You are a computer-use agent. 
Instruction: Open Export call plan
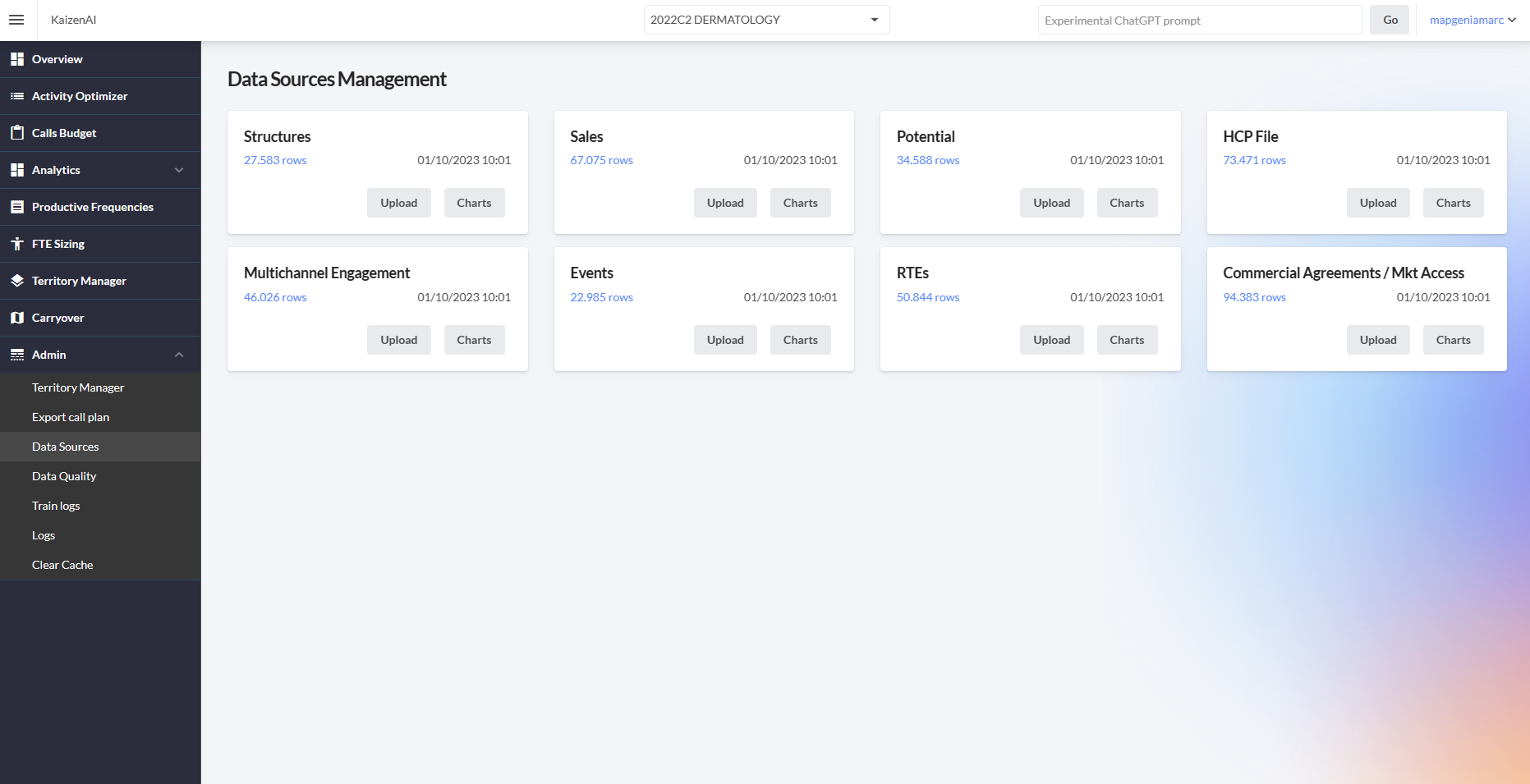coord(100,417)
